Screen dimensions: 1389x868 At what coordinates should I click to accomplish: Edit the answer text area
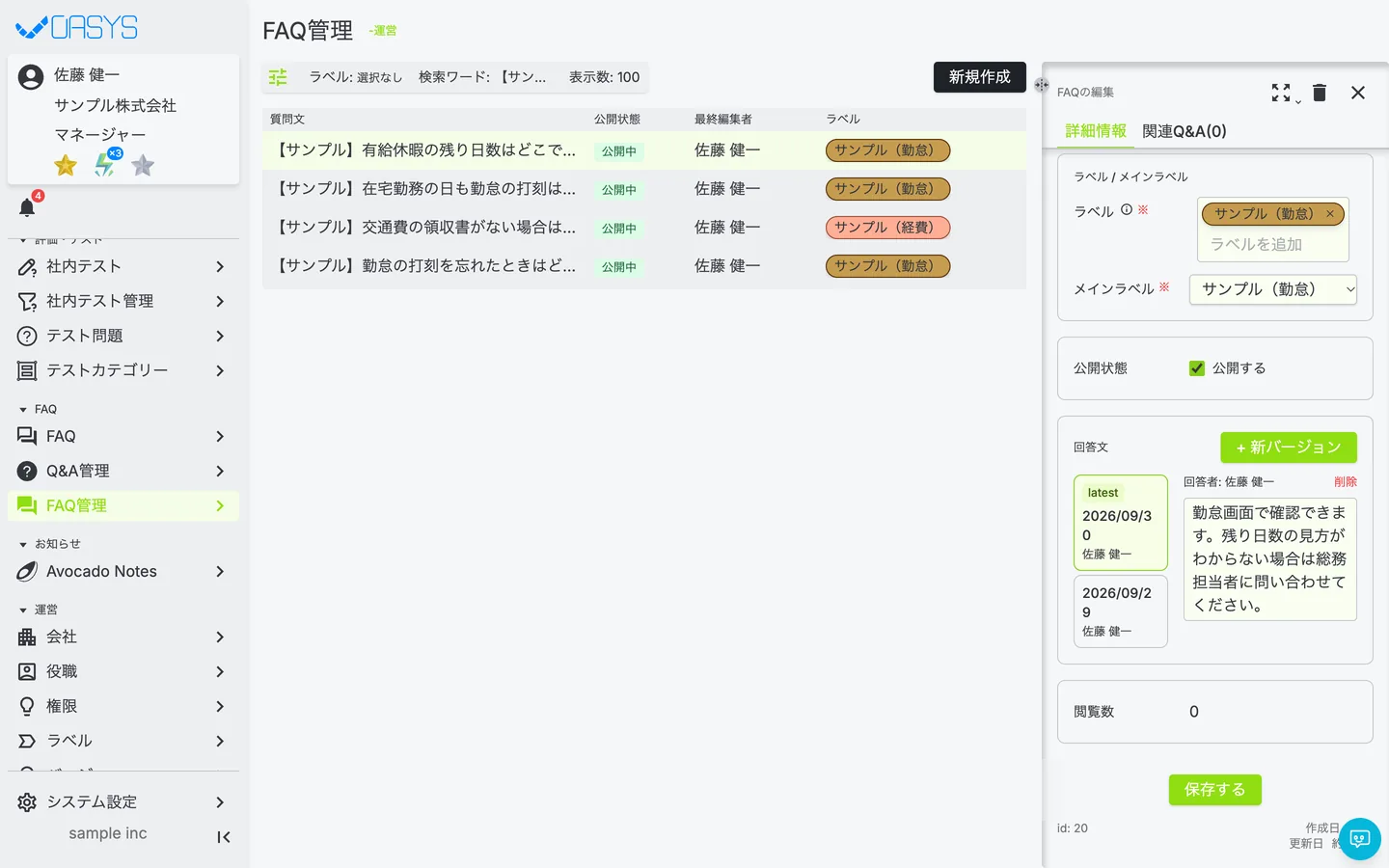pyautogui.click(x=1270, y=559)
